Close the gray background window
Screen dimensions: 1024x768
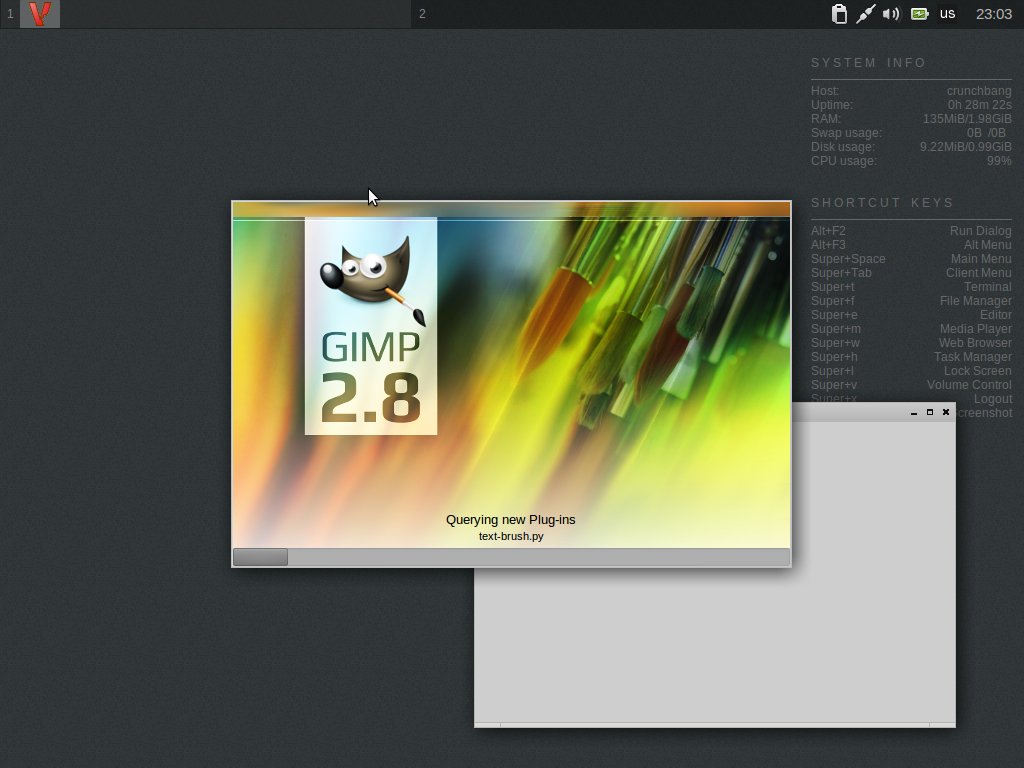pyautogui.click(x=946, y=412)
